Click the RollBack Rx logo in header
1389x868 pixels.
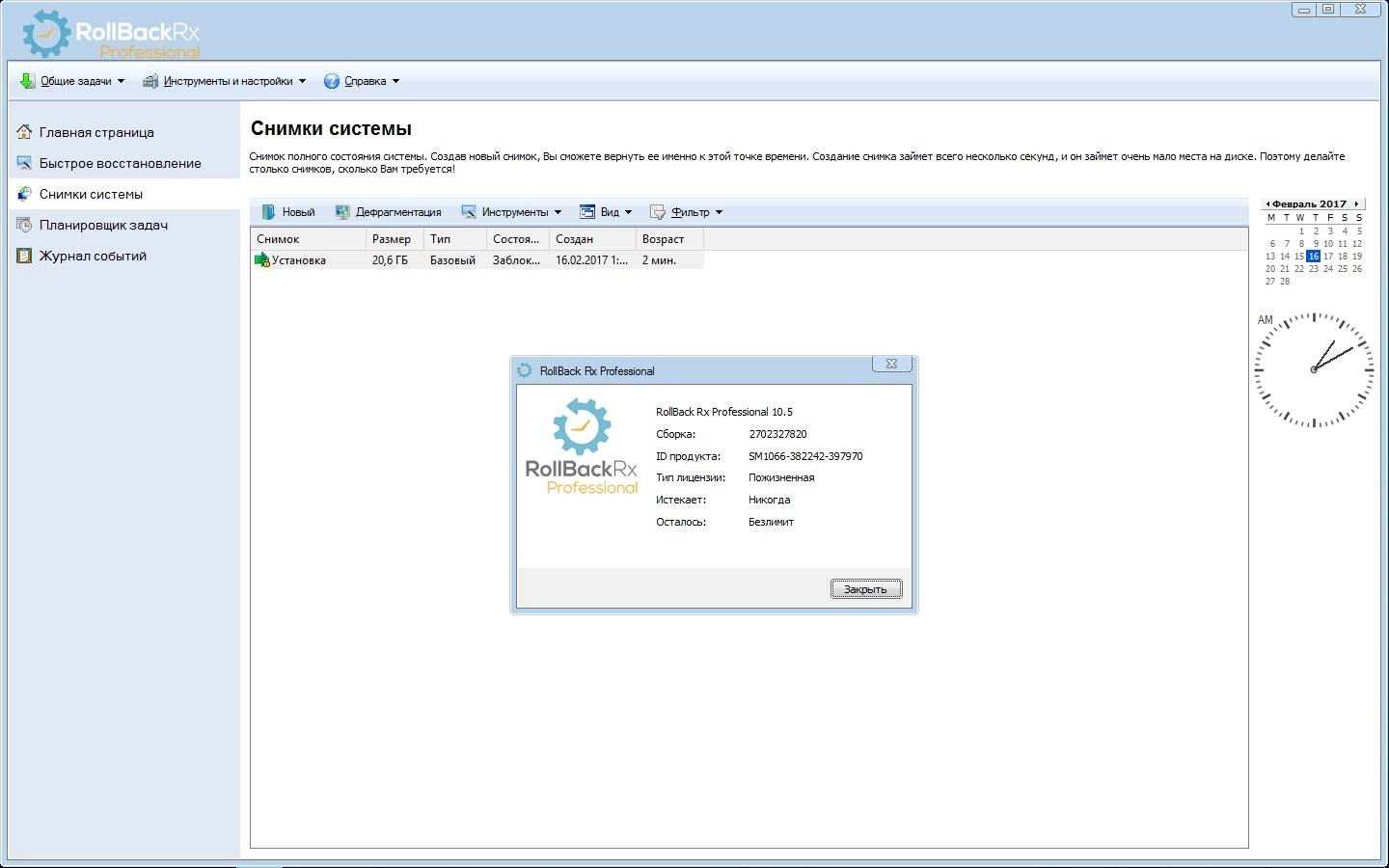[x=111, y=36]
